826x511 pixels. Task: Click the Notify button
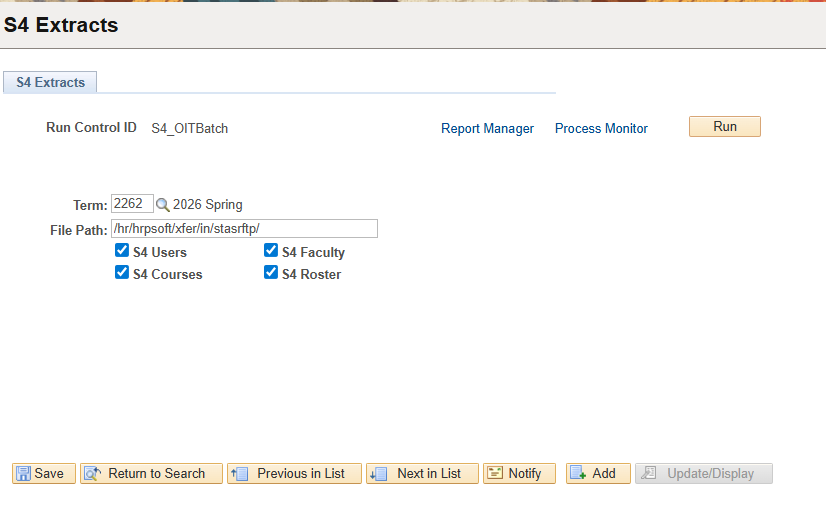[x=519, y=474]
